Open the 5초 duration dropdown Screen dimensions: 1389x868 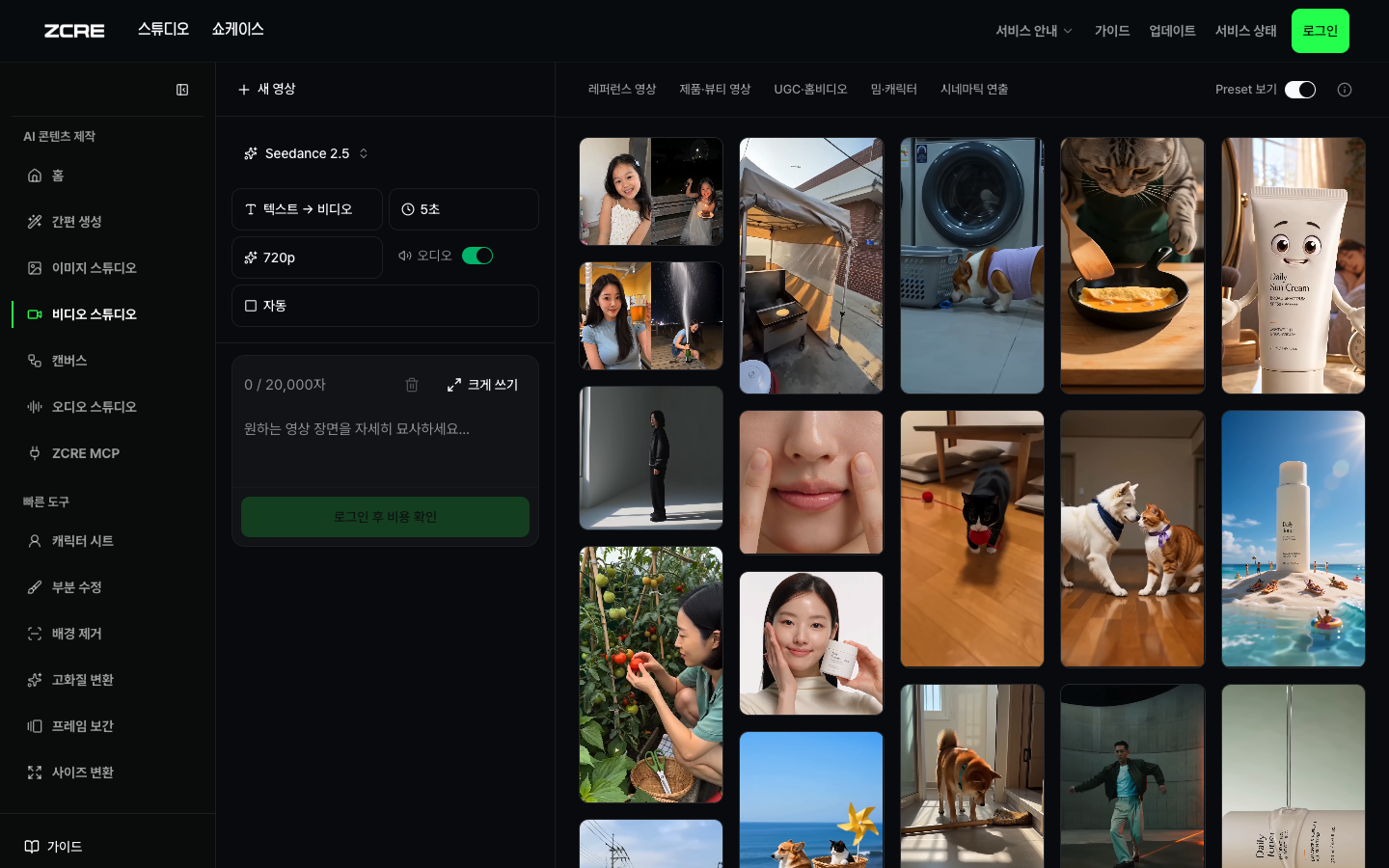[x=464, y=209]
